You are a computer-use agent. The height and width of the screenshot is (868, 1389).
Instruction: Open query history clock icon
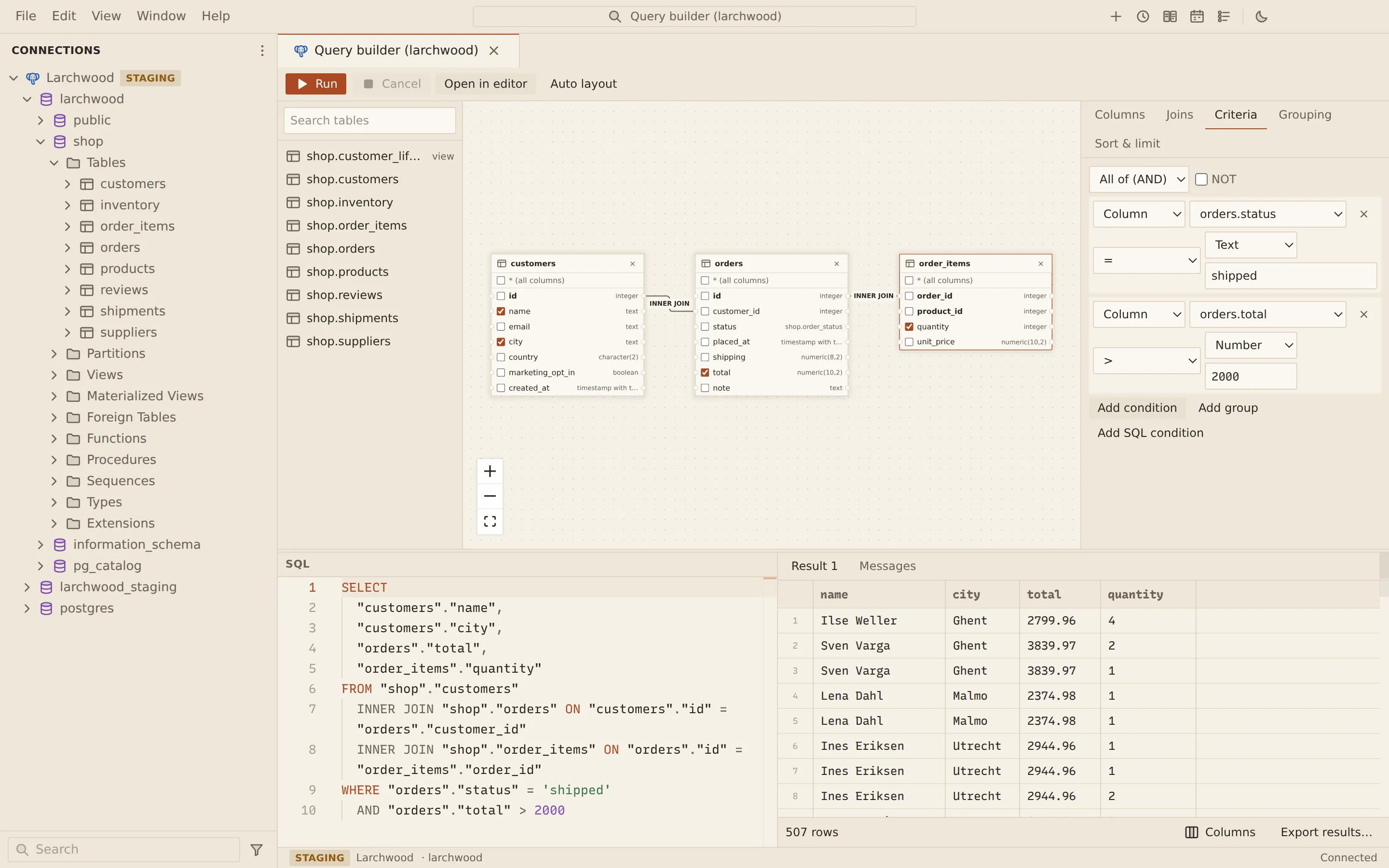[x=1143, y=17]
